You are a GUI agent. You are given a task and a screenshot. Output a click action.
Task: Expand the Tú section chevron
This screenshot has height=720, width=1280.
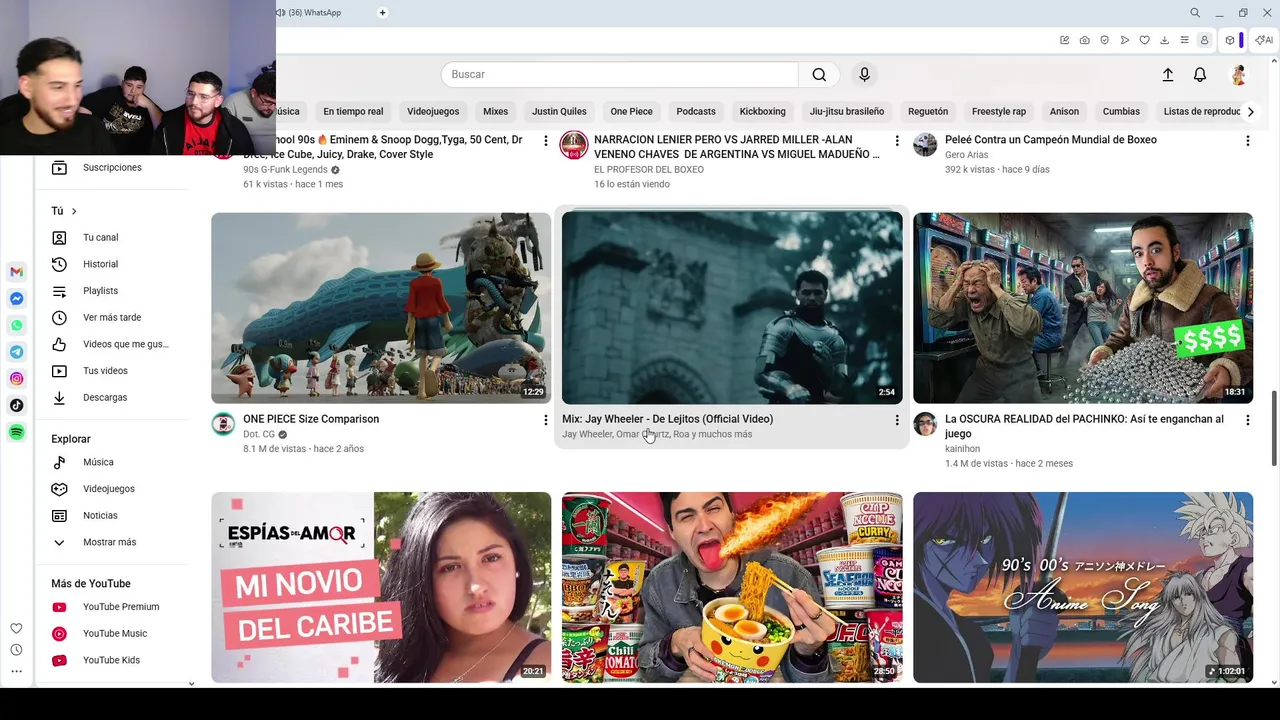pyautogui.click(x=73, y=211)
